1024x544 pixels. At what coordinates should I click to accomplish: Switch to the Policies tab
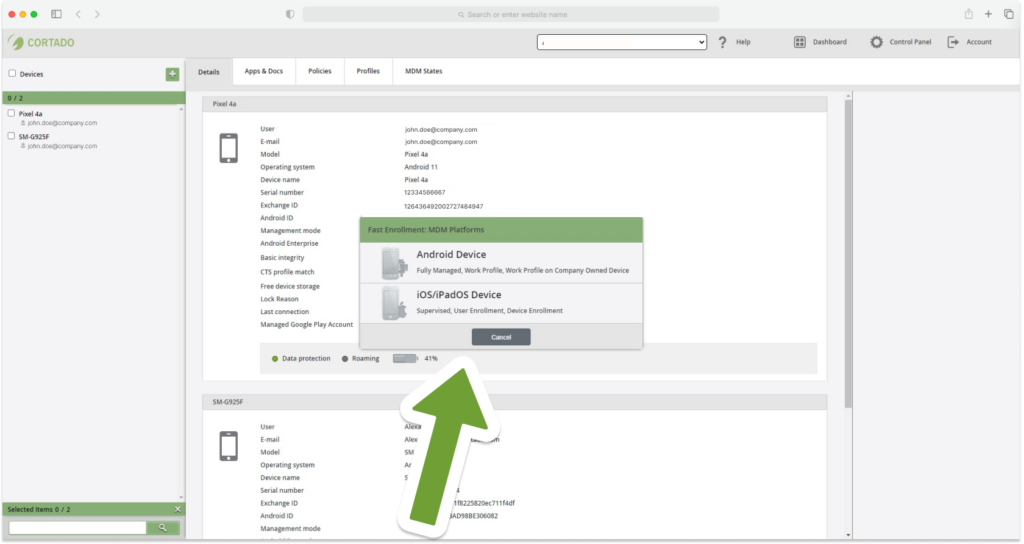320,71
